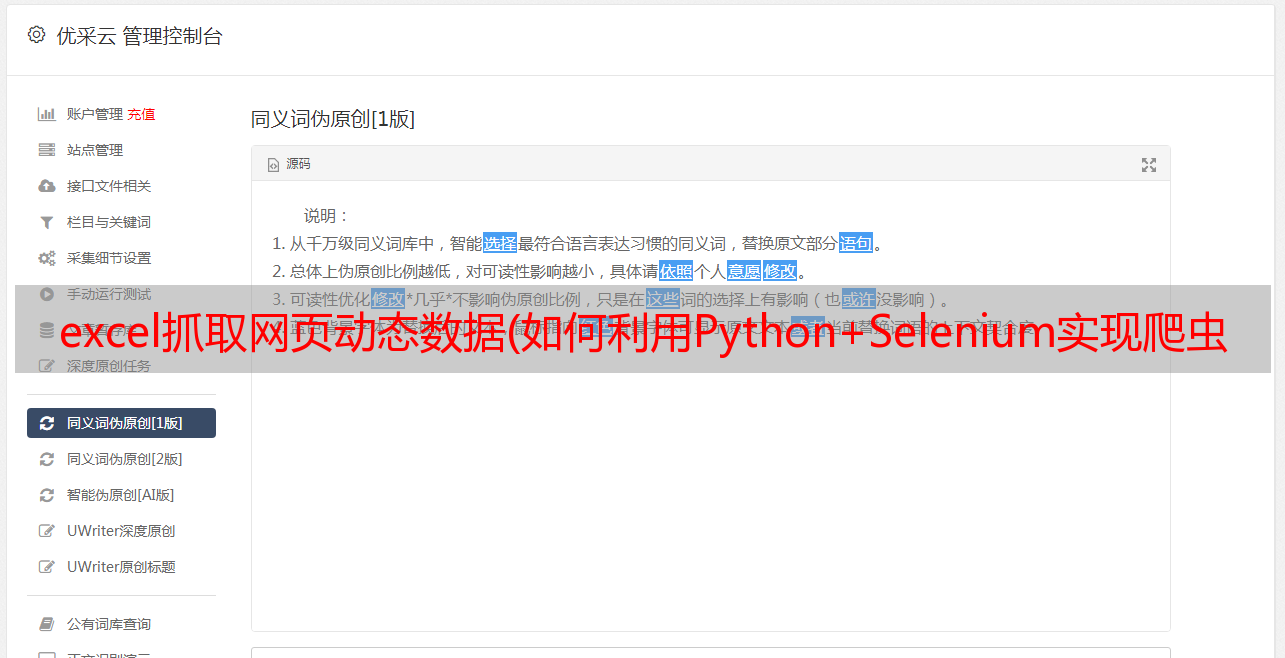Image resolution: width=1285 pixels, height=658 pixels.
Task: Click the red 充值 link
Action: point(141,114)
